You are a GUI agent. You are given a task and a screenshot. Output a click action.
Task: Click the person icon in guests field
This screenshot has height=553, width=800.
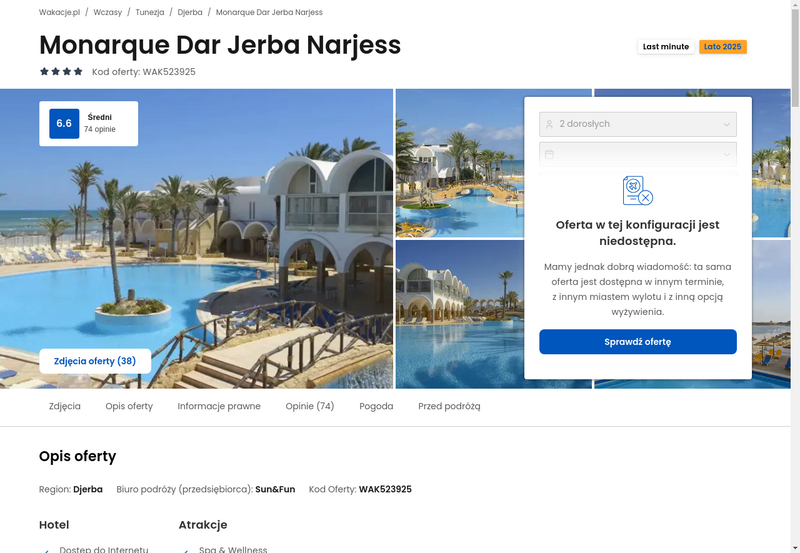(549, 124)
